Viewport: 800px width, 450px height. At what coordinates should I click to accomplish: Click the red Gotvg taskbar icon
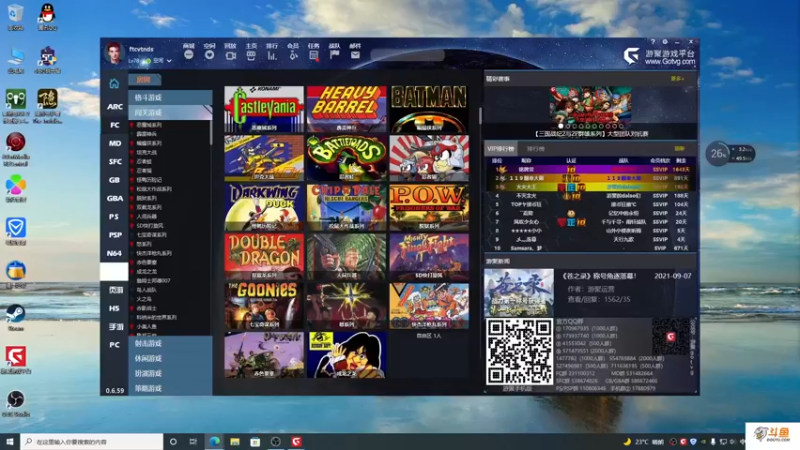coord(296,441)
